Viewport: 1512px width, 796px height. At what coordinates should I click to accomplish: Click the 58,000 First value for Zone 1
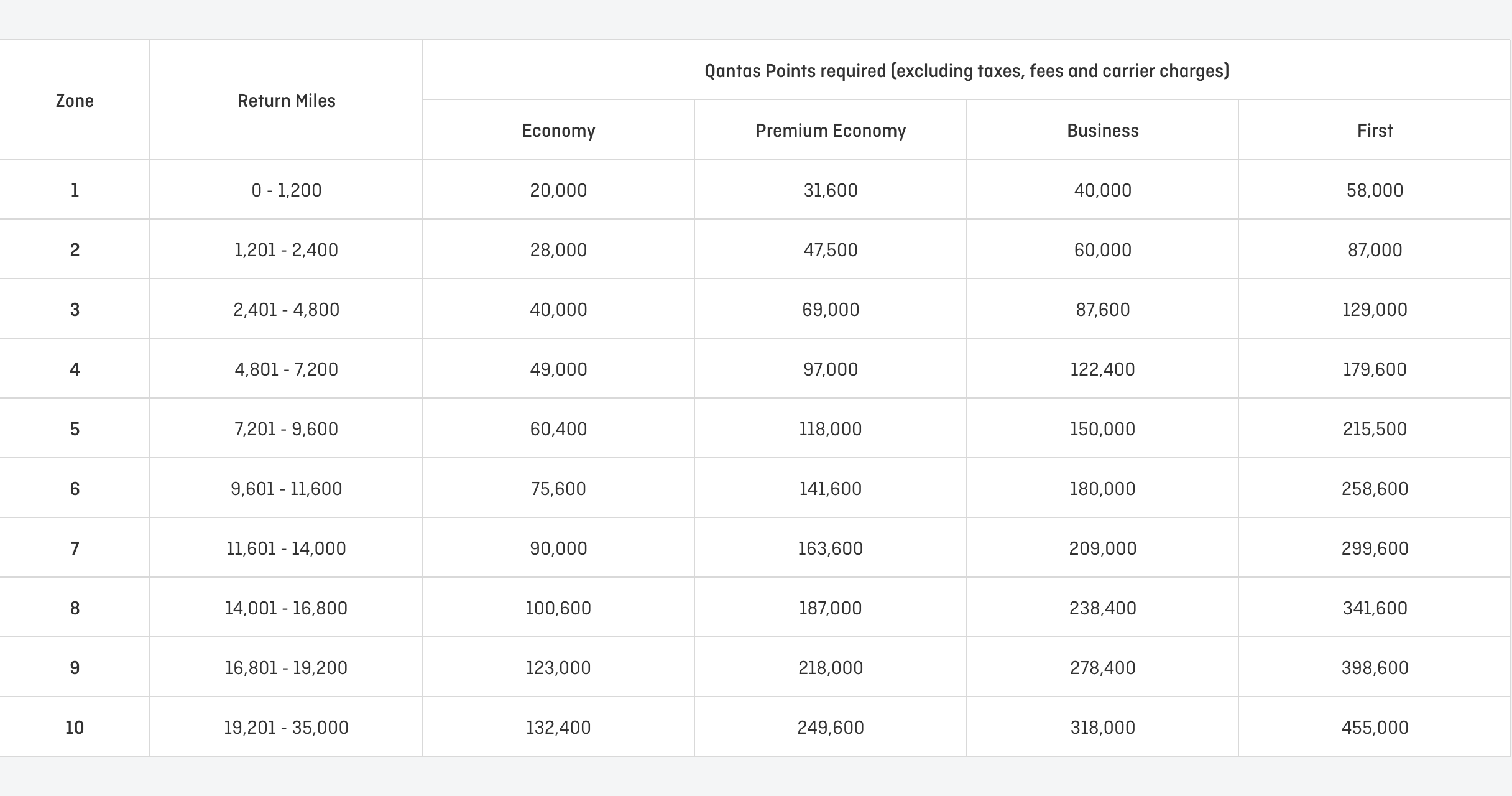click(1375, 190)
